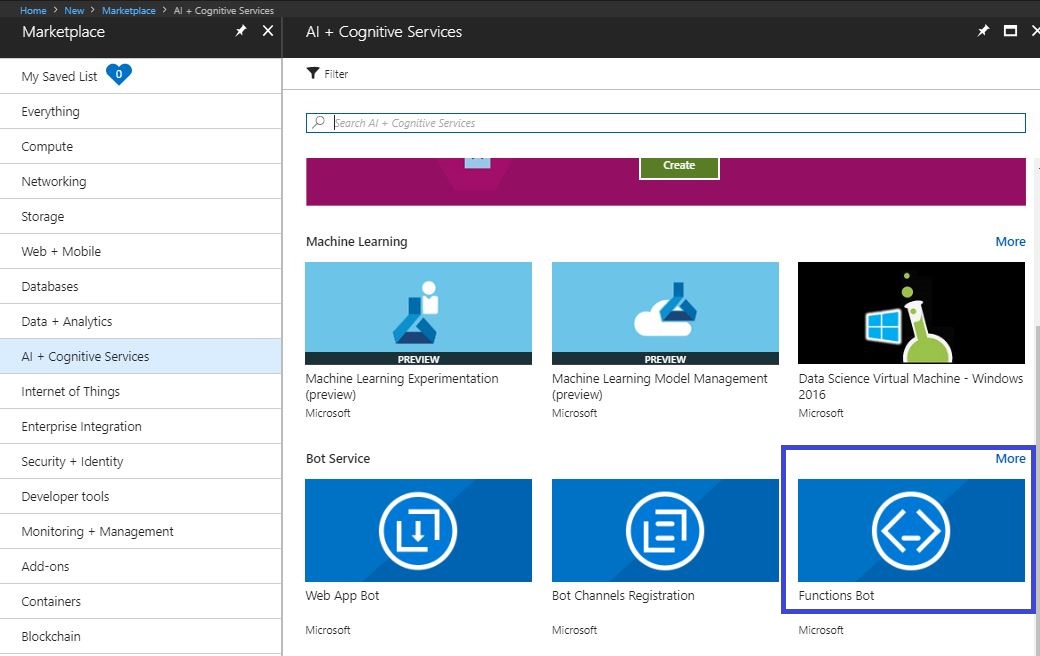1040x656 pixels.
Task: Open the Data Science Virtual Machine tile
Action: [x=911, y=313]
